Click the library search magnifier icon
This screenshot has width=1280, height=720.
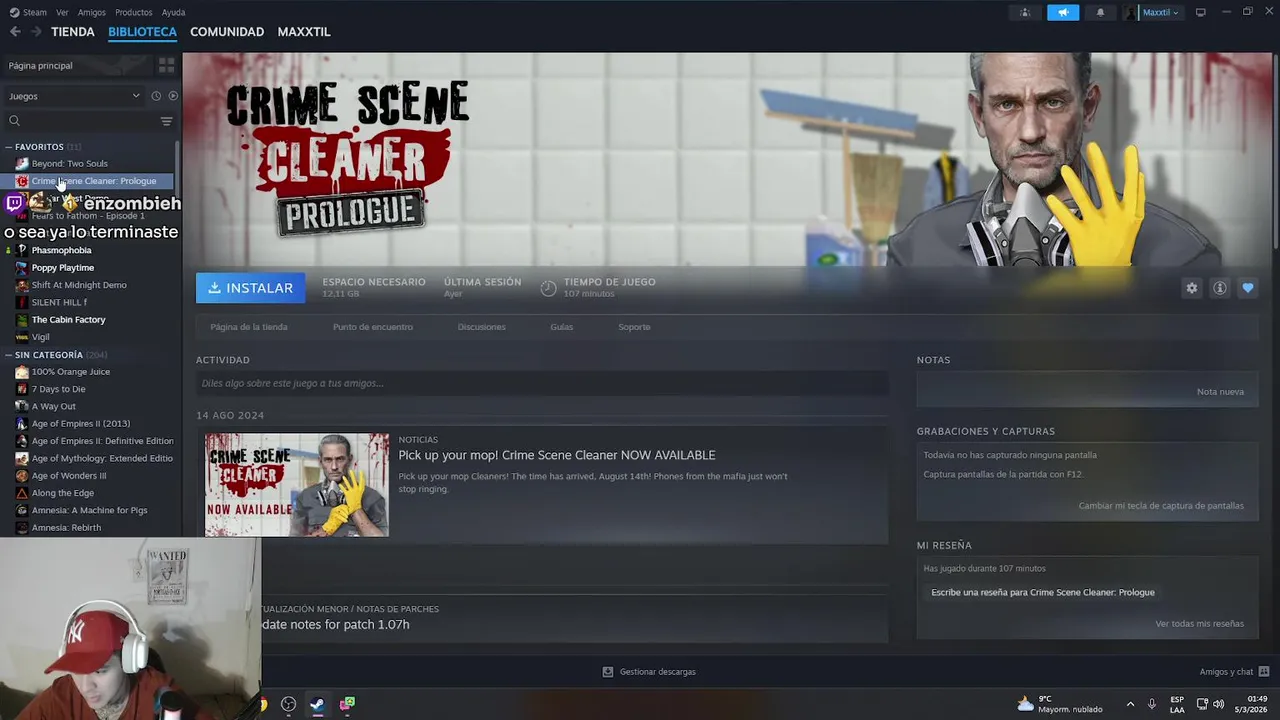[14, 121]
